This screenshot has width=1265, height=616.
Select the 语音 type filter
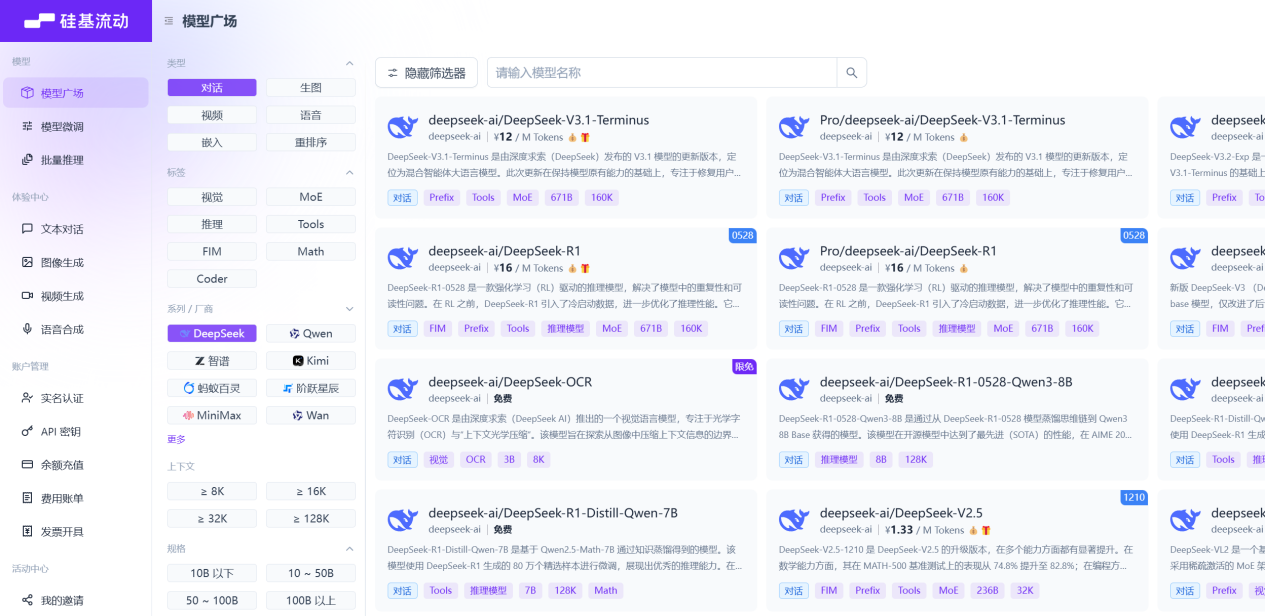pos(311,115)
